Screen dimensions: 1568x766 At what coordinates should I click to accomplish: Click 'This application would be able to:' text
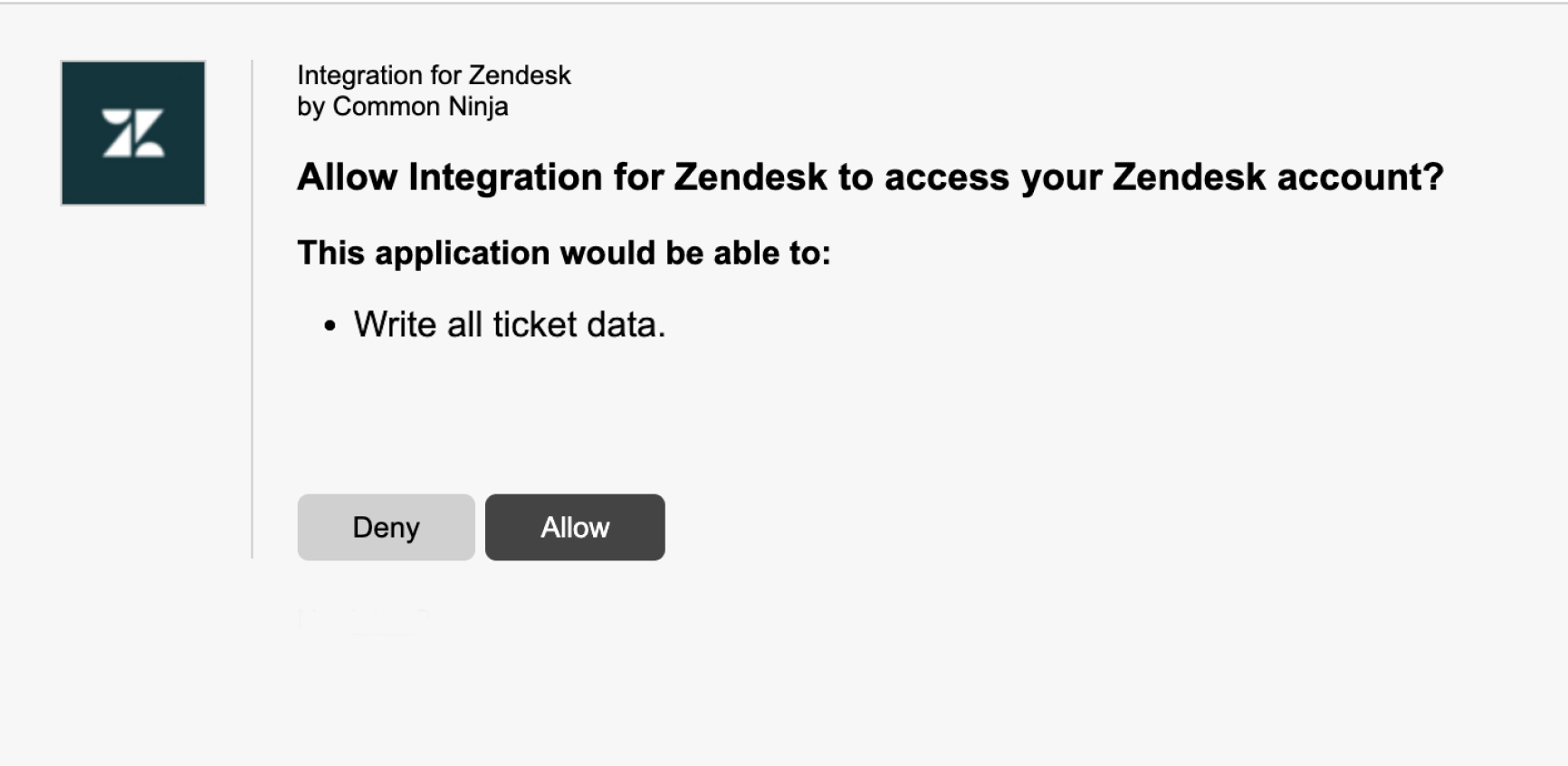(564, 253)
